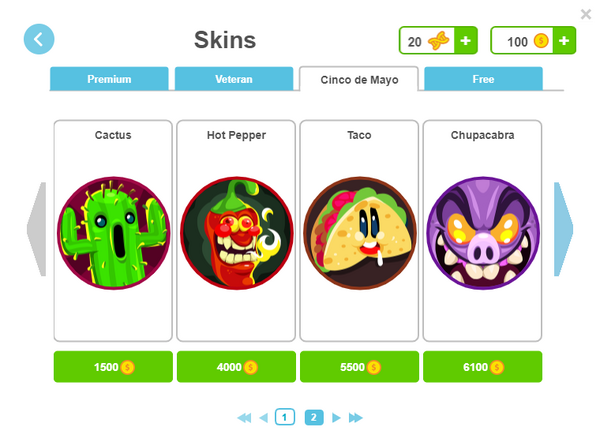Buy Hot Pepper for 4000 coins
Viewport: 600px width, 442px height.
tap(236, 367)
